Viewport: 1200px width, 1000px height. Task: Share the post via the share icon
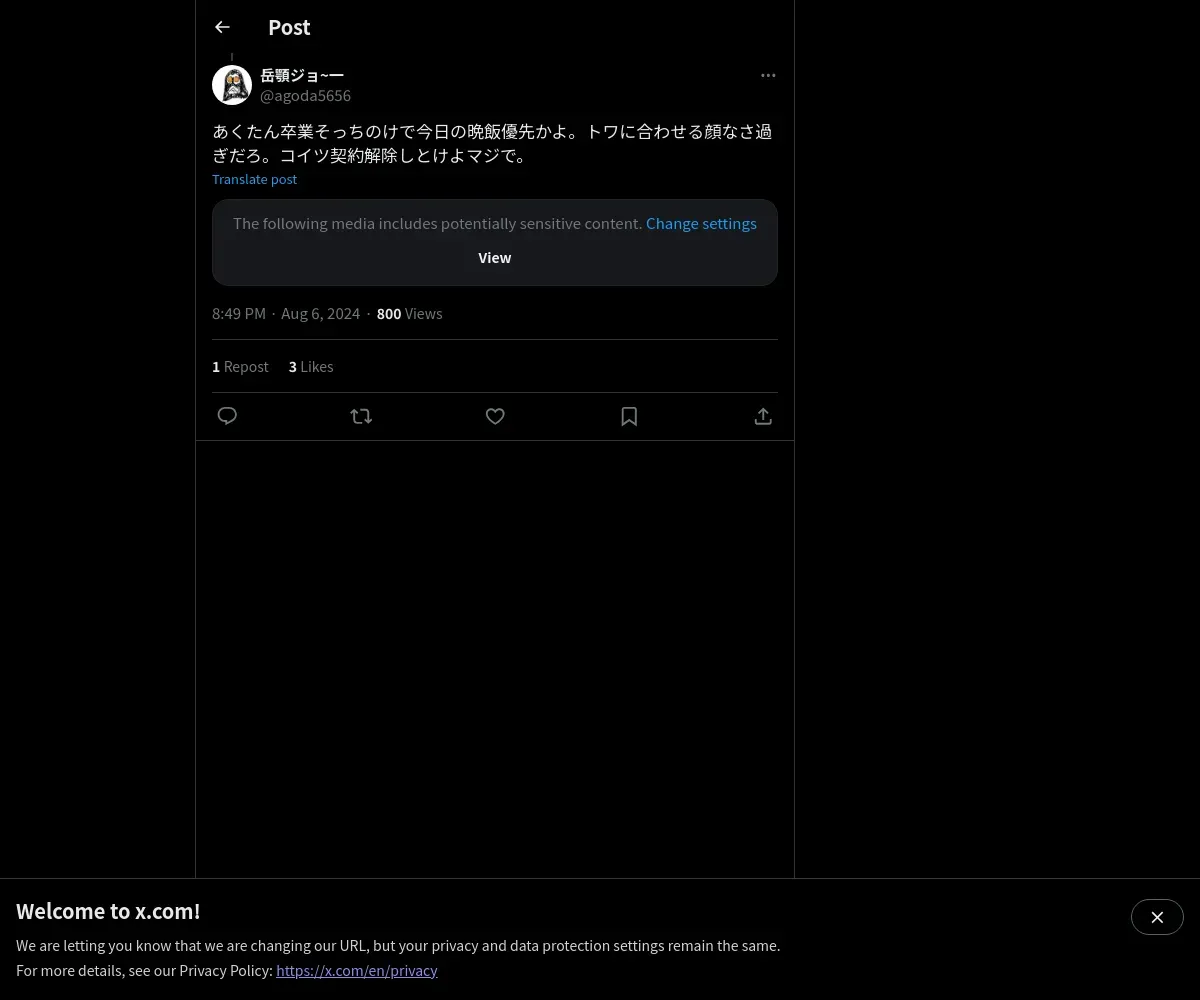(763, 416)
